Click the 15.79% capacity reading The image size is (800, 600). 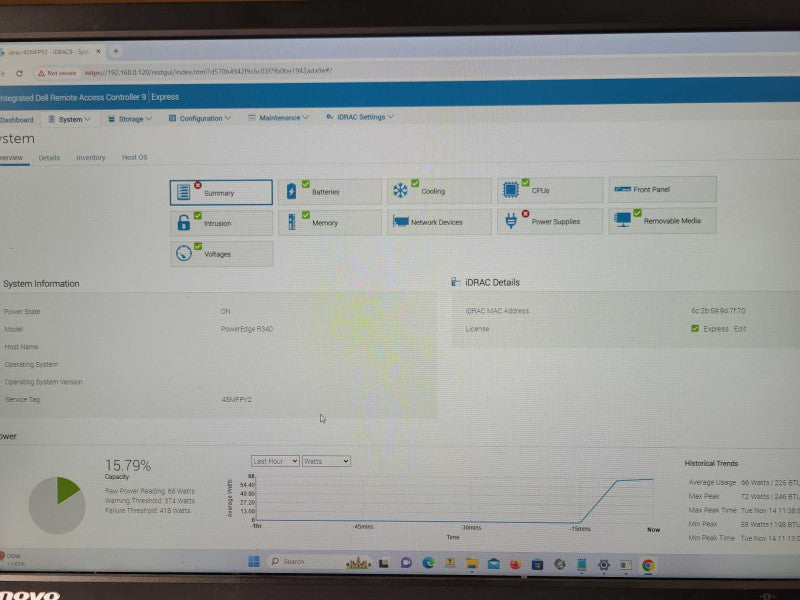128,465
